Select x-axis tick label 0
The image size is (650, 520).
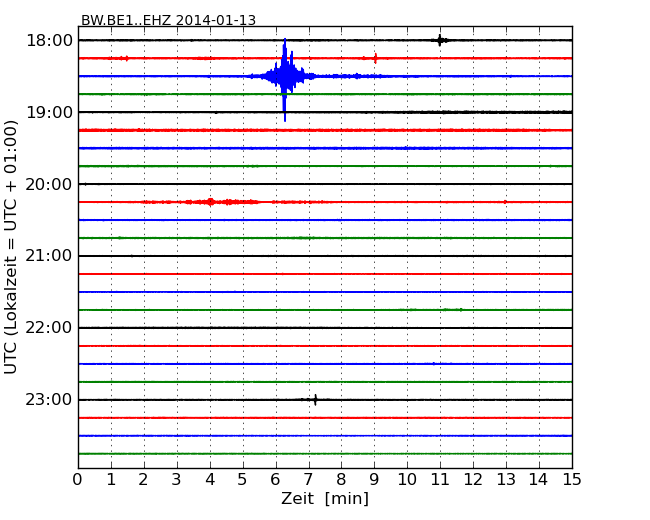78,479
